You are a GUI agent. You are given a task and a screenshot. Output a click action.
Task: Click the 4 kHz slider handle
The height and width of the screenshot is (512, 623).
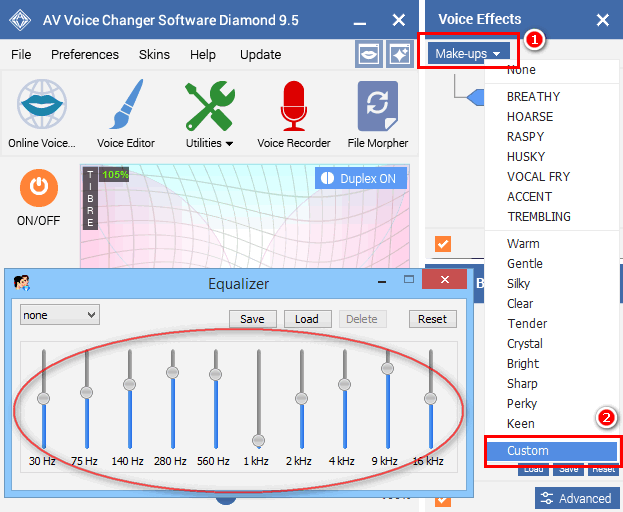click(344, 384)
